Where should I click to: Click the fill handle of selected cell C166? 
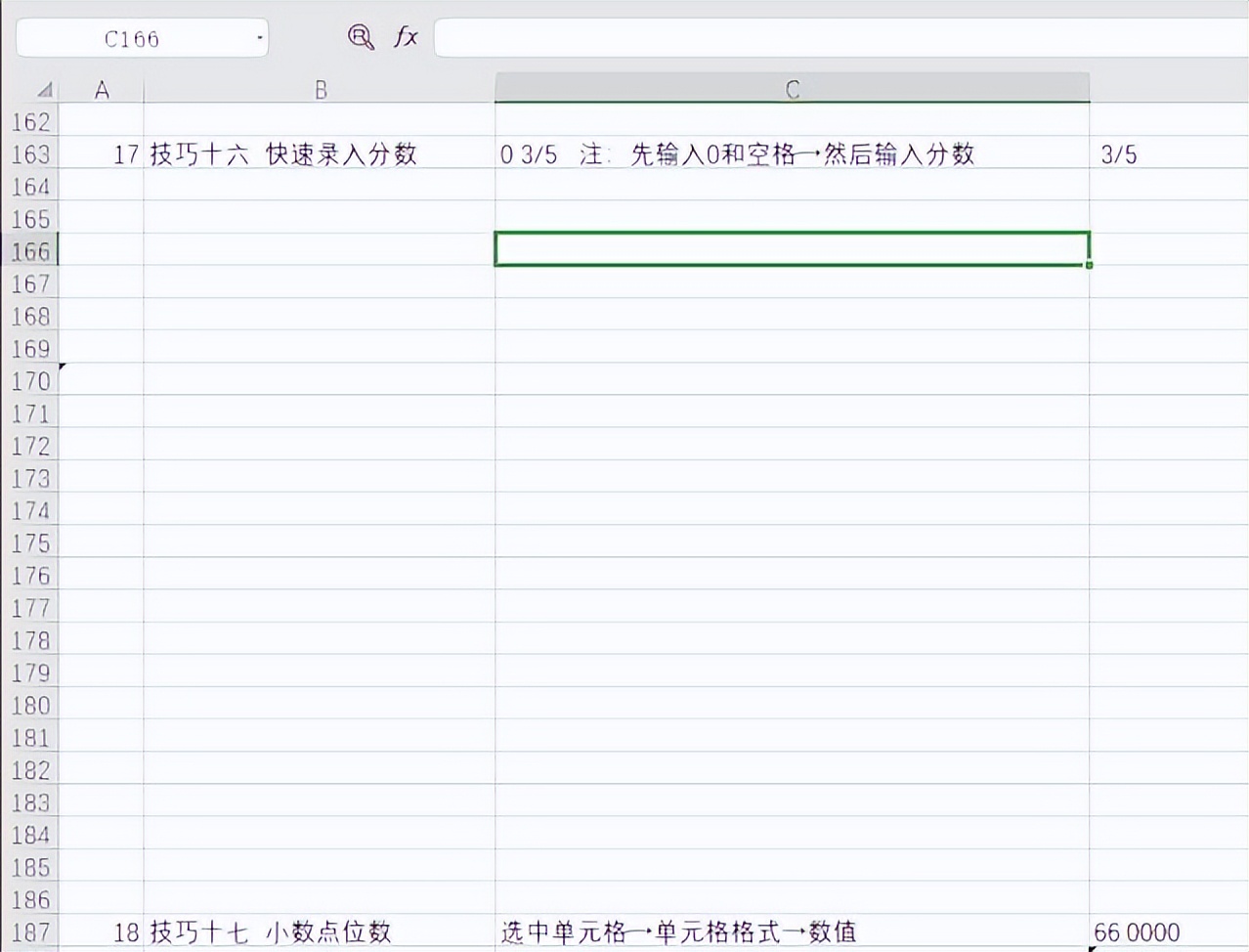click(1088, 266)
